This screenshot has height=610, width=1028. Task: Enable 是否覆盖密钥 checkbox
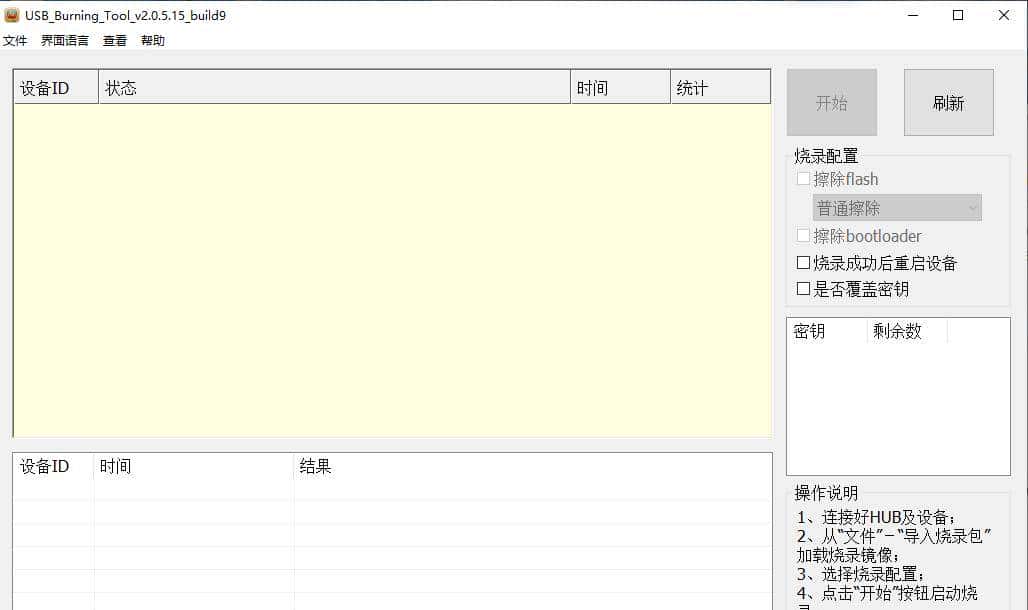tap(803, 289)
